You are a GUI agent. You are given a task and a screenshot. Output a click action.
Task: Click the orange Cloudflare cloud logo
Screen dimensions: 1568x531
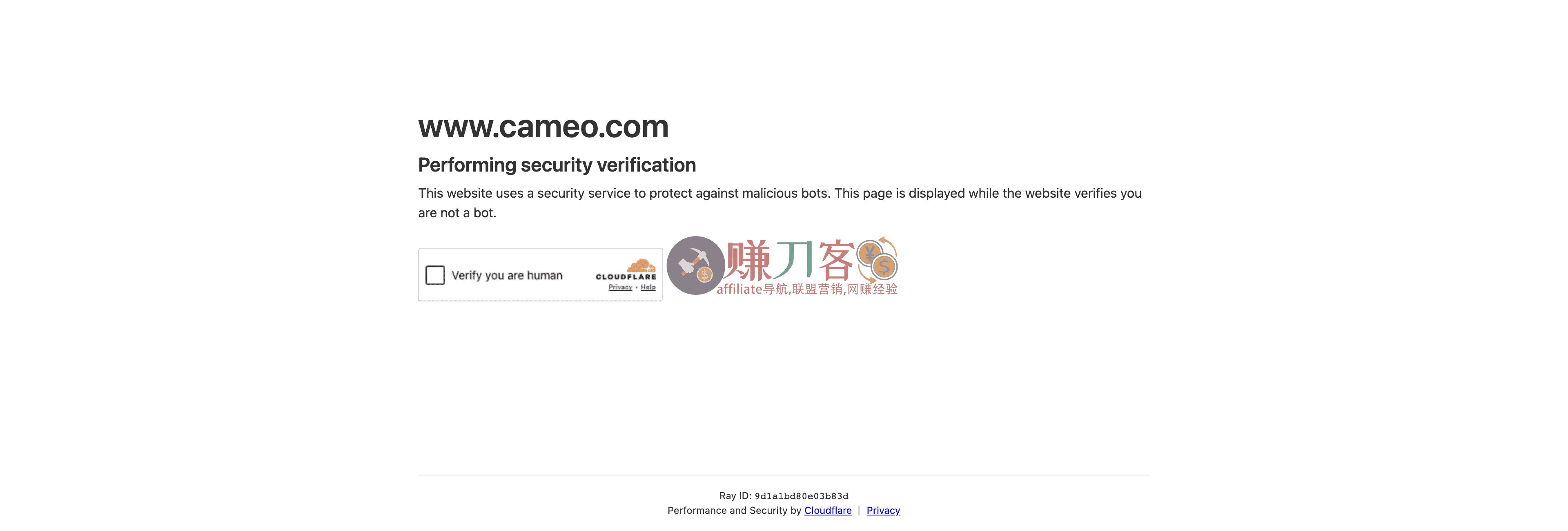pyautogui.click(x=641, y=265)
